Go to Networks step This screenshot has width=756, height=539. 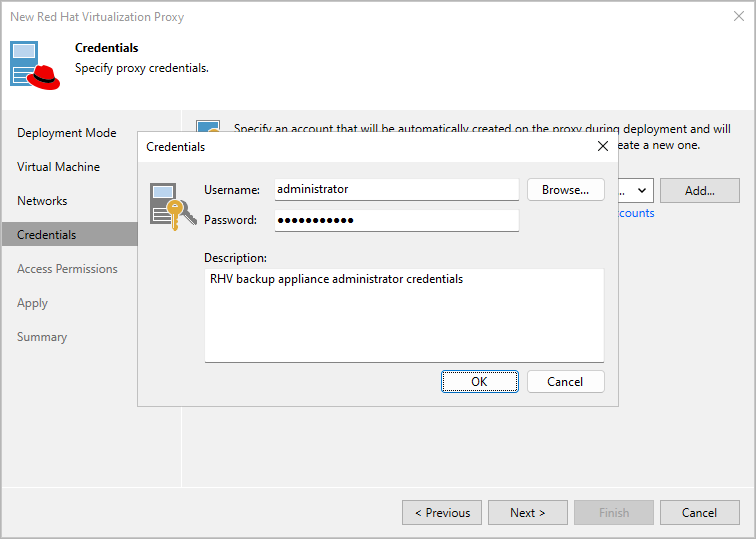(x=42, y=201)
